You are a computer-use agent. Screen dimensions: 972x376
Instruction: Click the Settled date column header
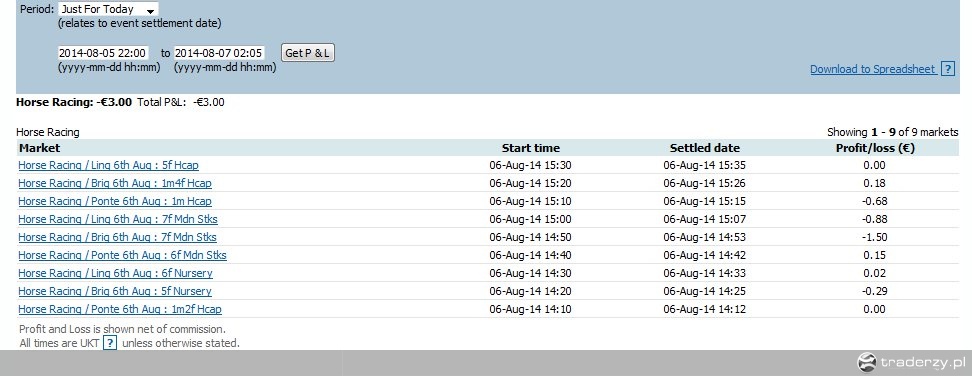click(705, 148)
